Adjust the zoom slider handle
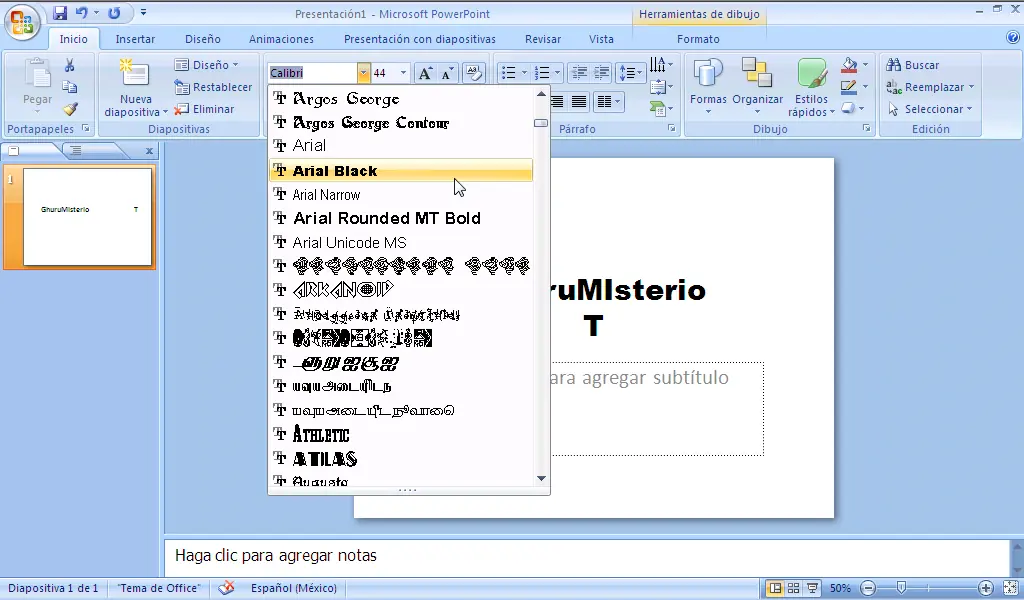The height and width of the screenshot is (600, 1024). click(x=901, y=588)
